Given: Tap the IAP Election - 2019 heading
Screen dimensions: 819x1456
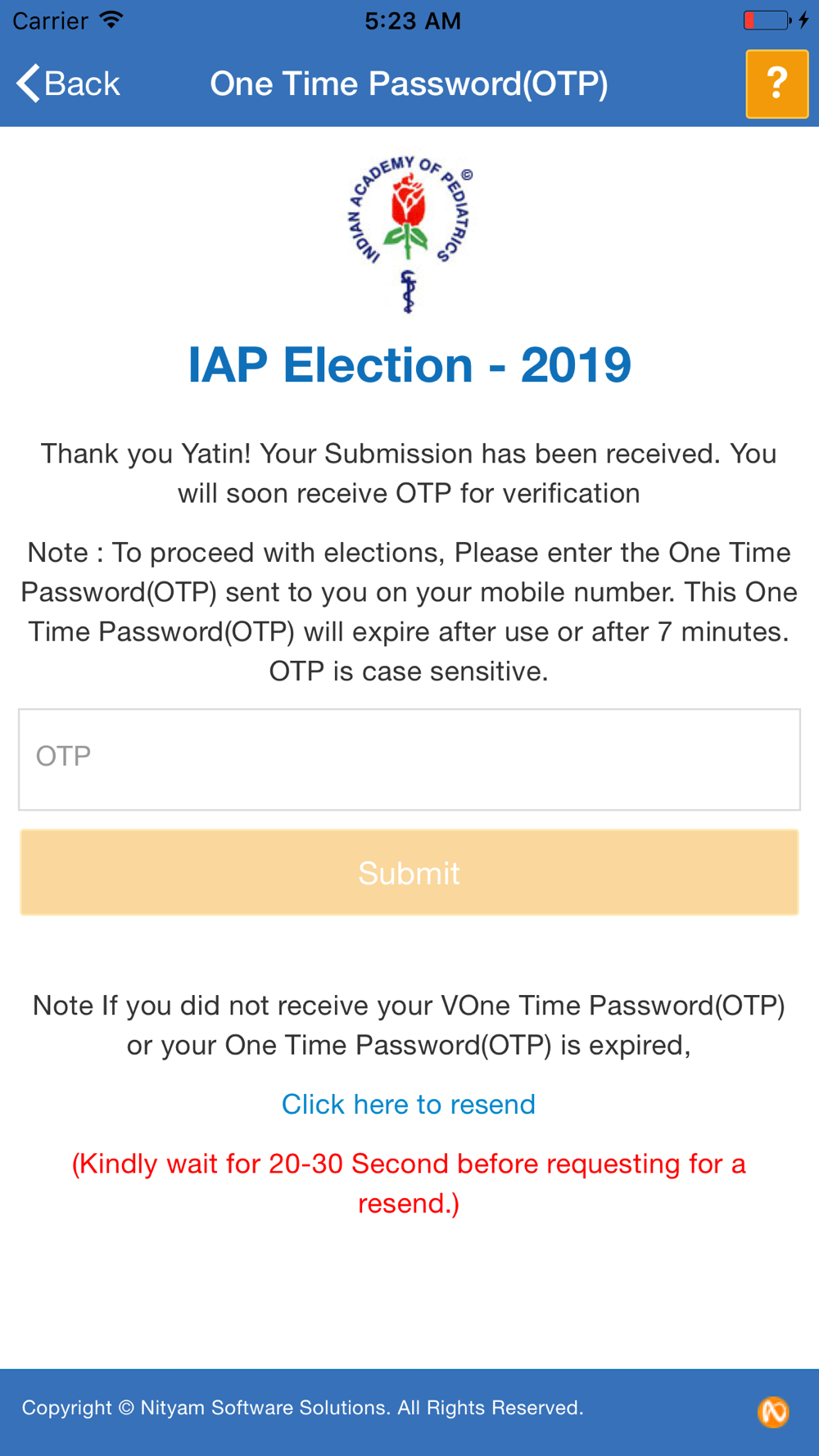Looking at the screenshot, I should pos(409,364).
